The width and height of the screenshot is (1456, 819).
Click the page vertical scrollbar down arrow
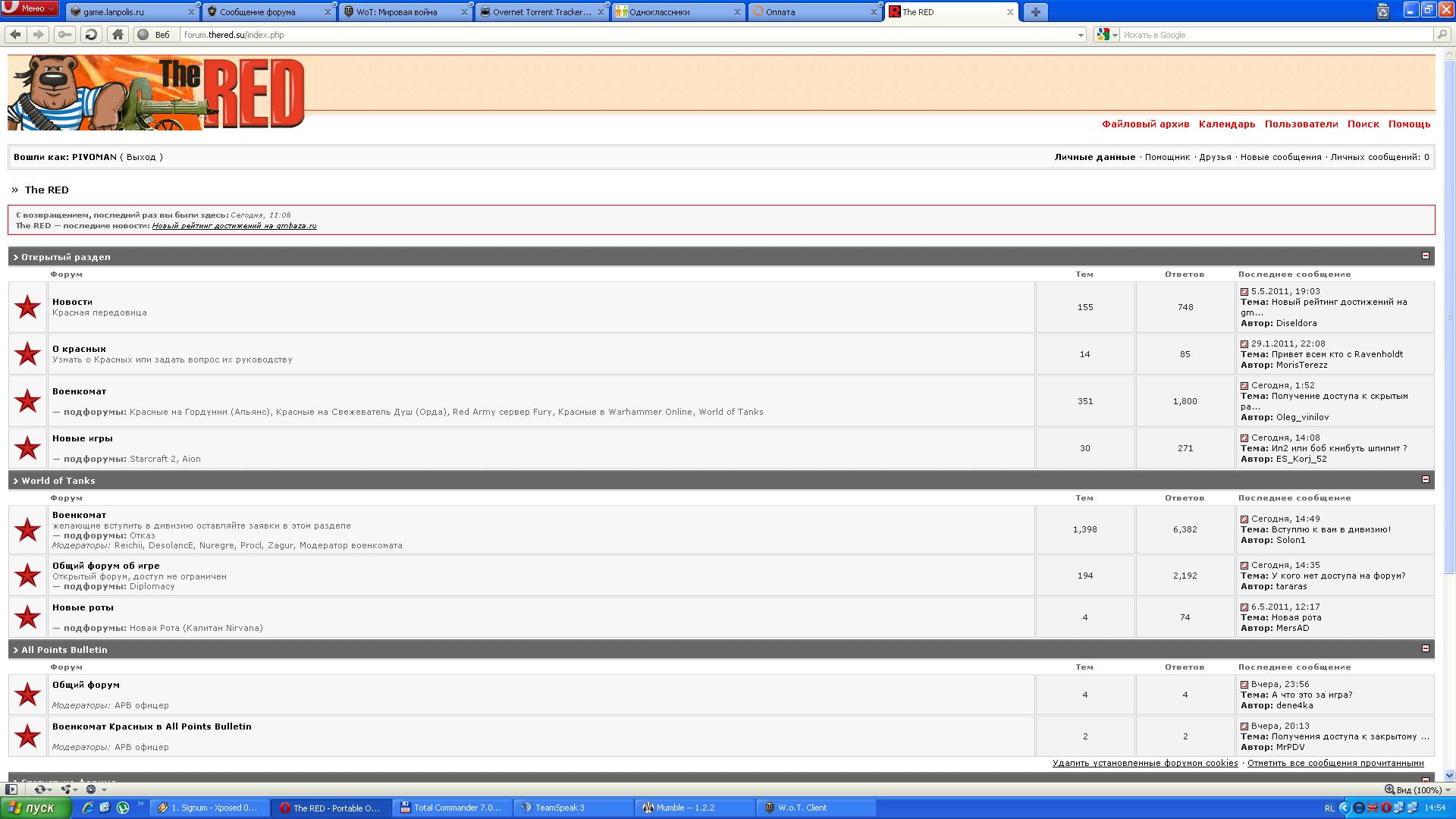coord(1449,775)
